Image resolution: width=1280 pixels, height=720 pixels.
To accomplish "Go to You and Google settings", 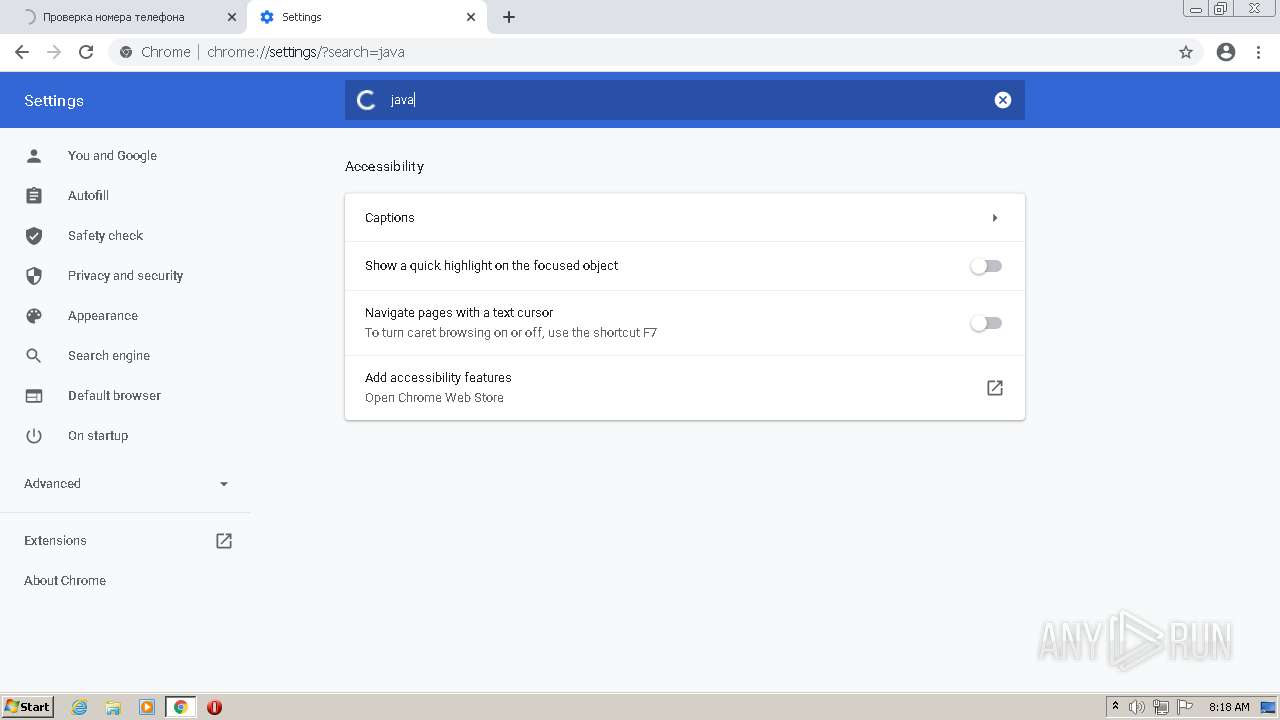I will click(x=112, y=156).
